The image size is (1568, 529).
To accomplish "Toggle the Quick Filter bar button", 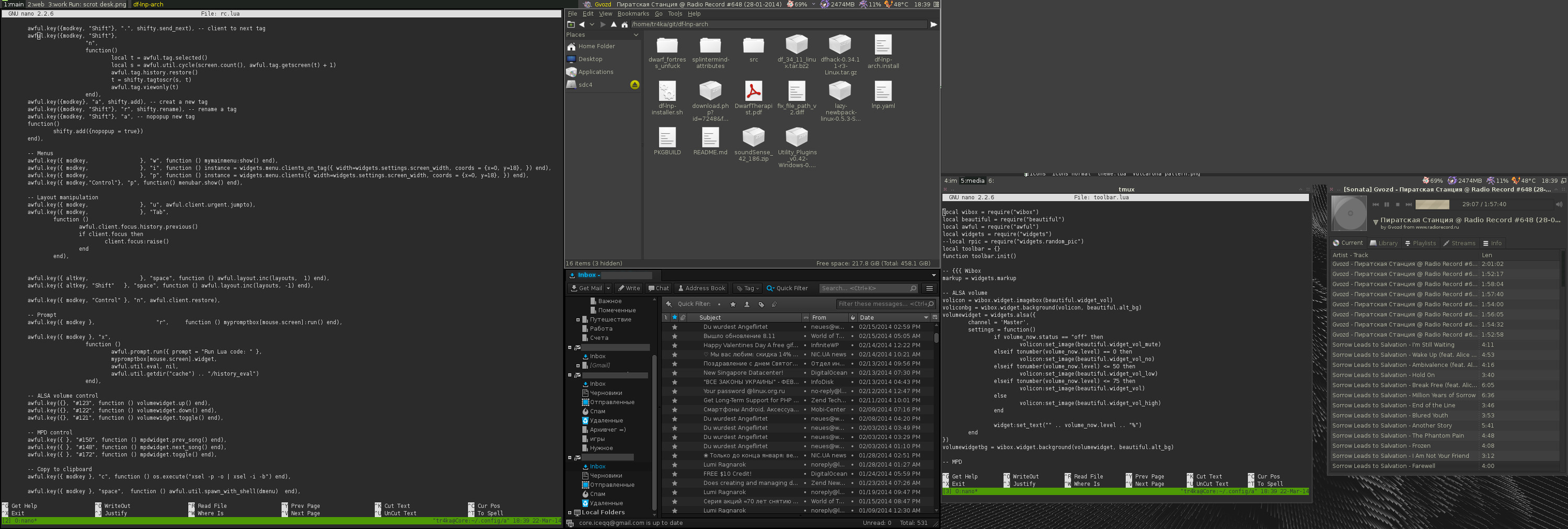I will (x=787, y=289).
